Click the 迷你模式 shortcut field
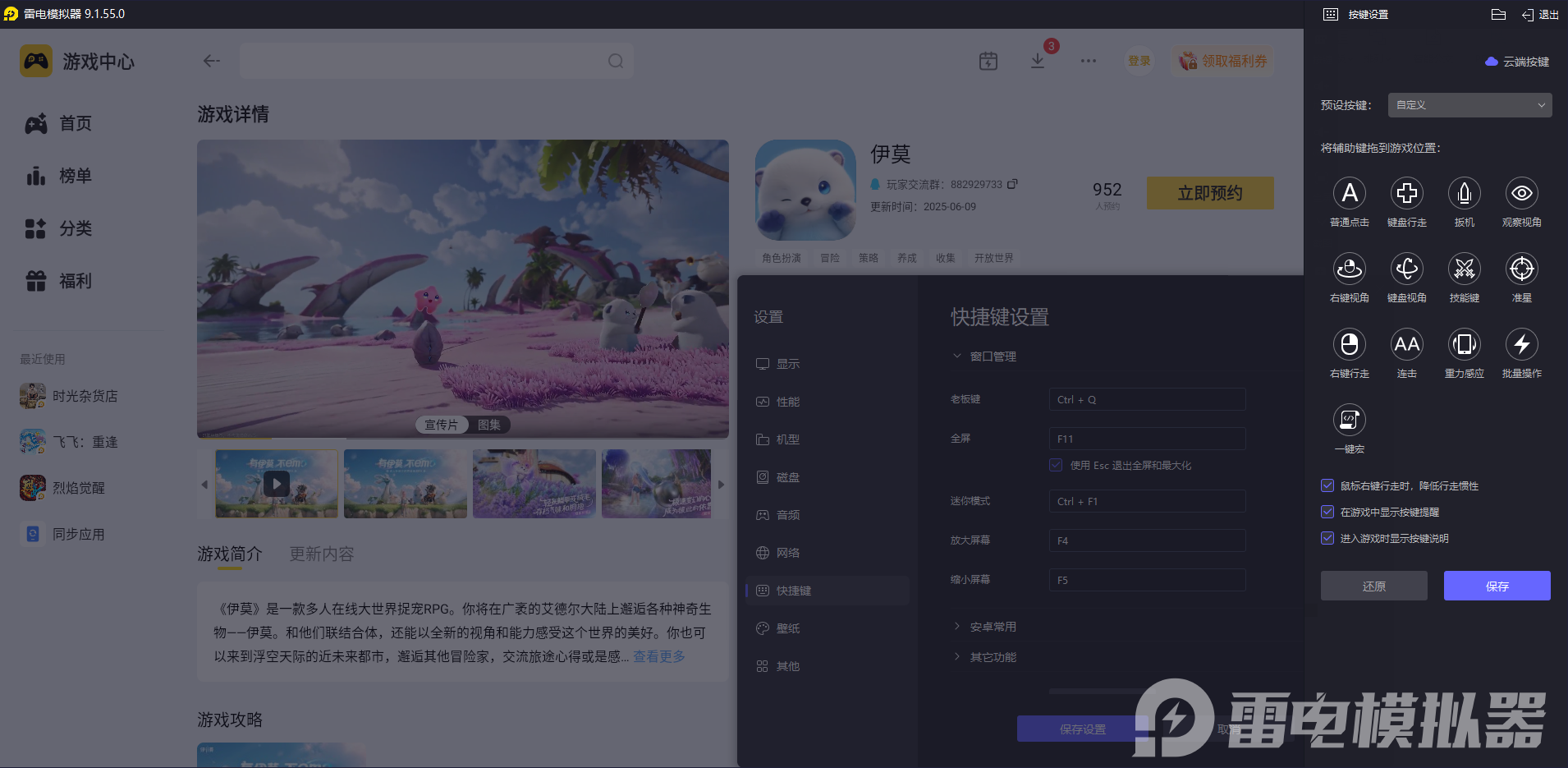This screenshot has height=768, width=1568. [x=1147, y=501]
